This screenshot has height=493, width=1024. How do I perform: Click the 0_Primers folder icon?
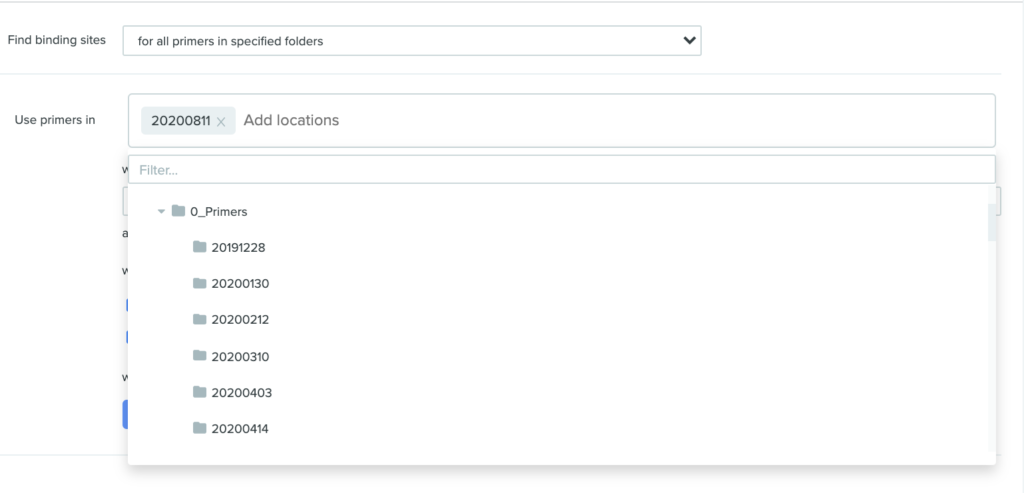coord(178,210)
